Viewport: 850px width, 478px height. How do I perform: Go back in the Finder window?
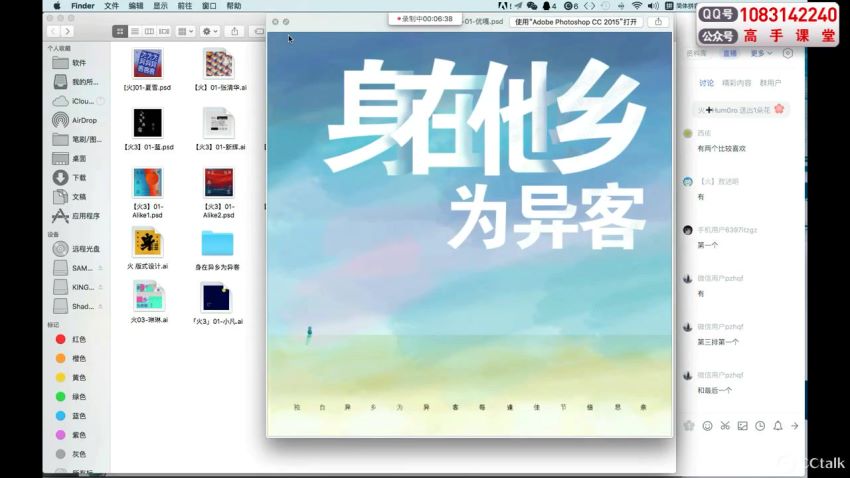53,31
